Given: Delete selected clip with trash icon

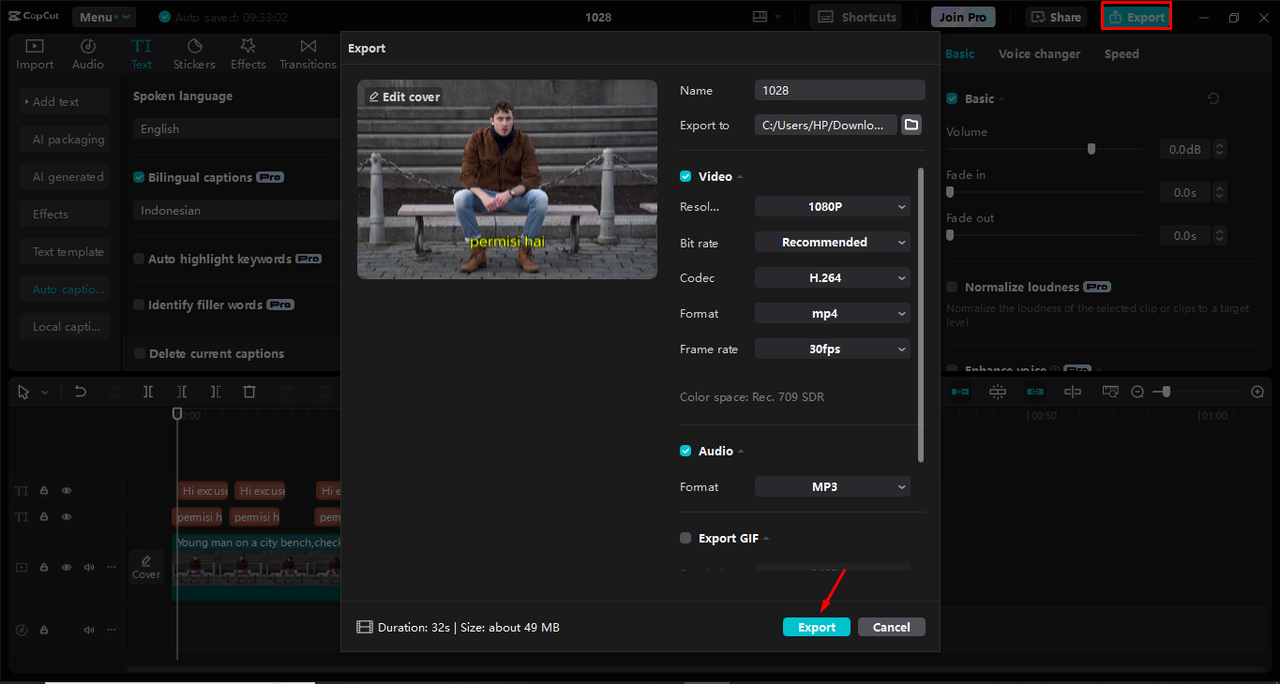Looking at the screenshot, I should click(250, 392).
